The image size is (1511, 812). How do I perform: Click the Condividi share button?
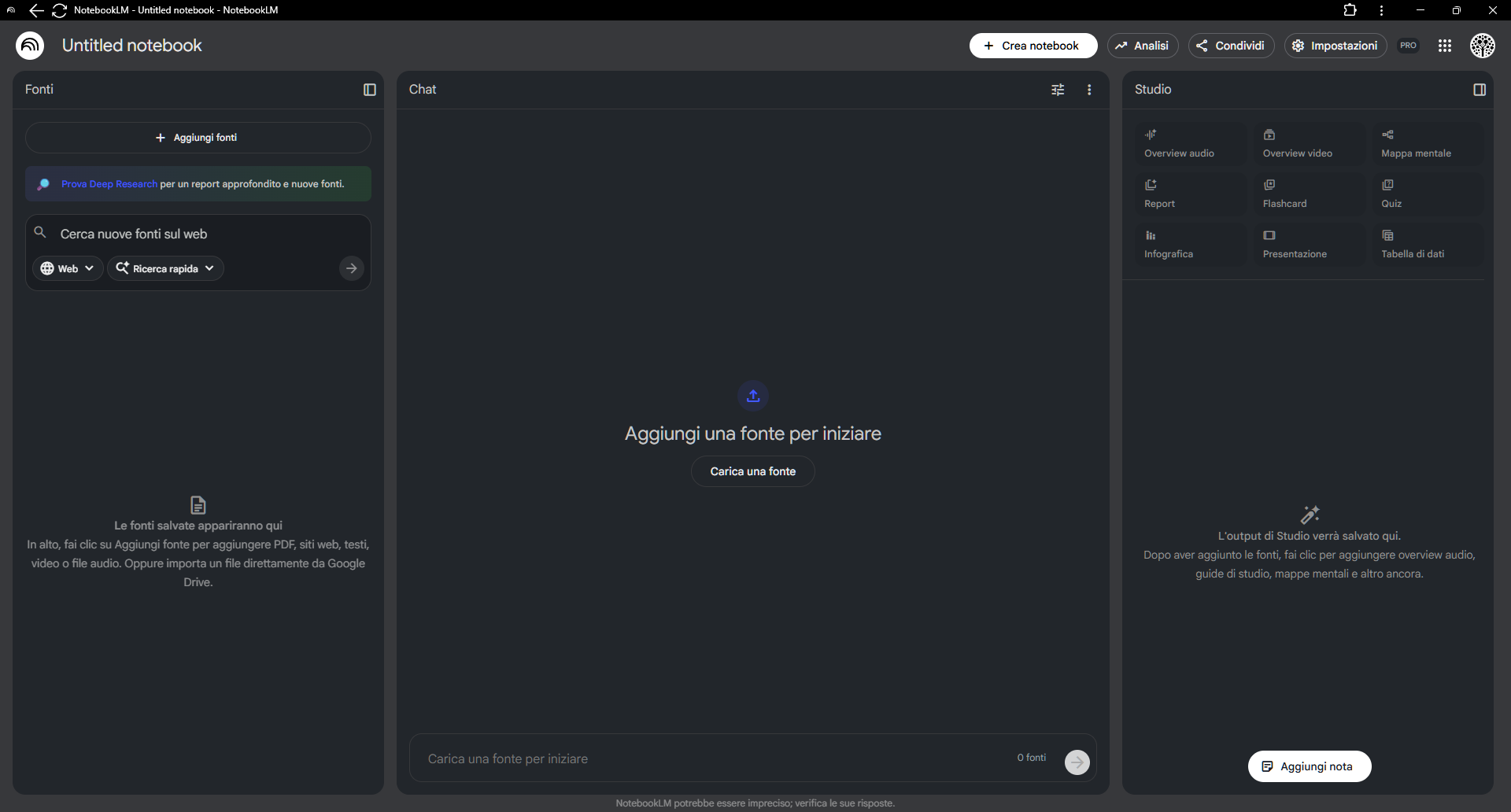[1231, 46]
